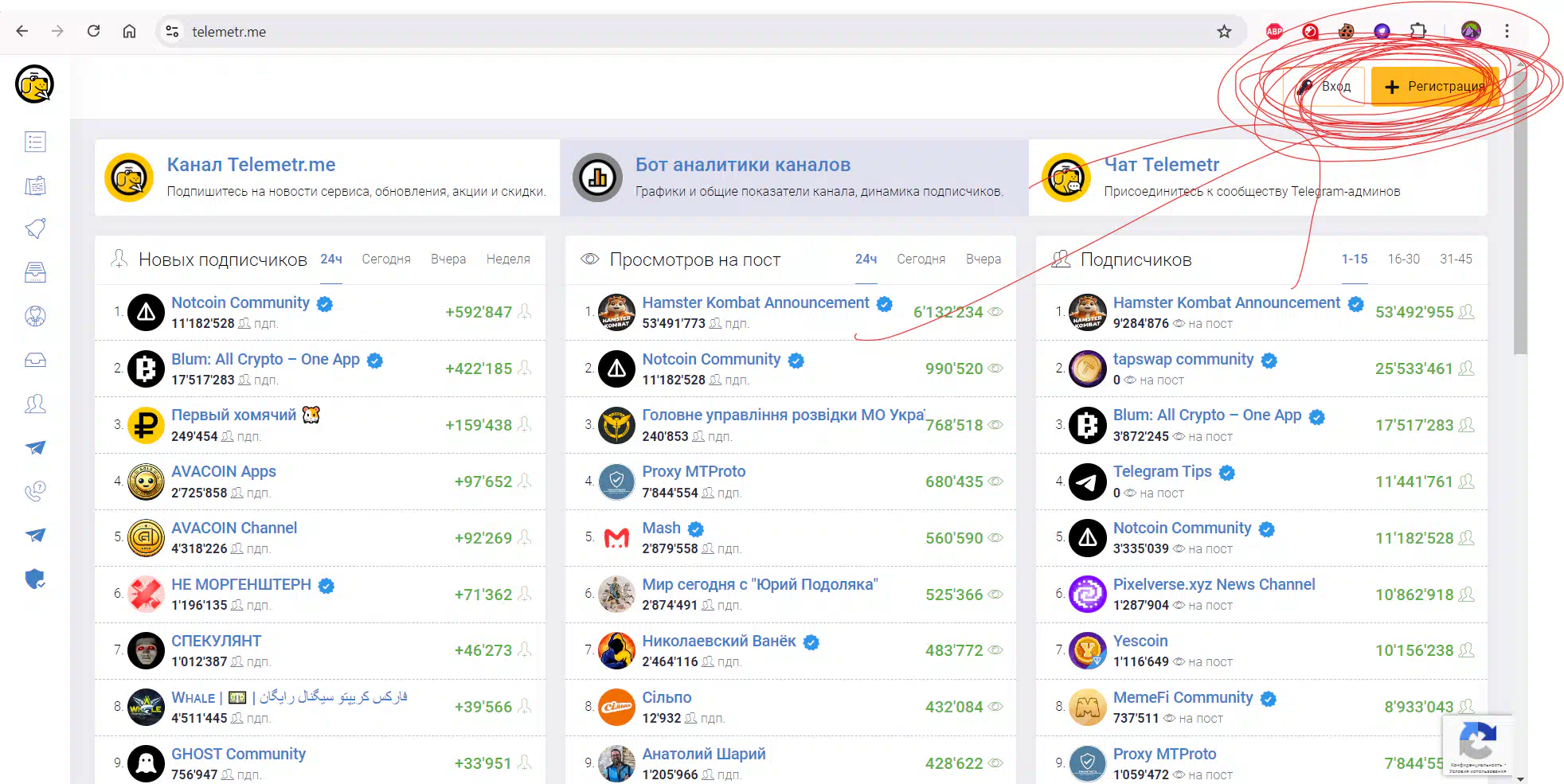Click the page vertical scrollbar thumb
Viewport: 1564px width, 784px height.
tap(1520, 211)
